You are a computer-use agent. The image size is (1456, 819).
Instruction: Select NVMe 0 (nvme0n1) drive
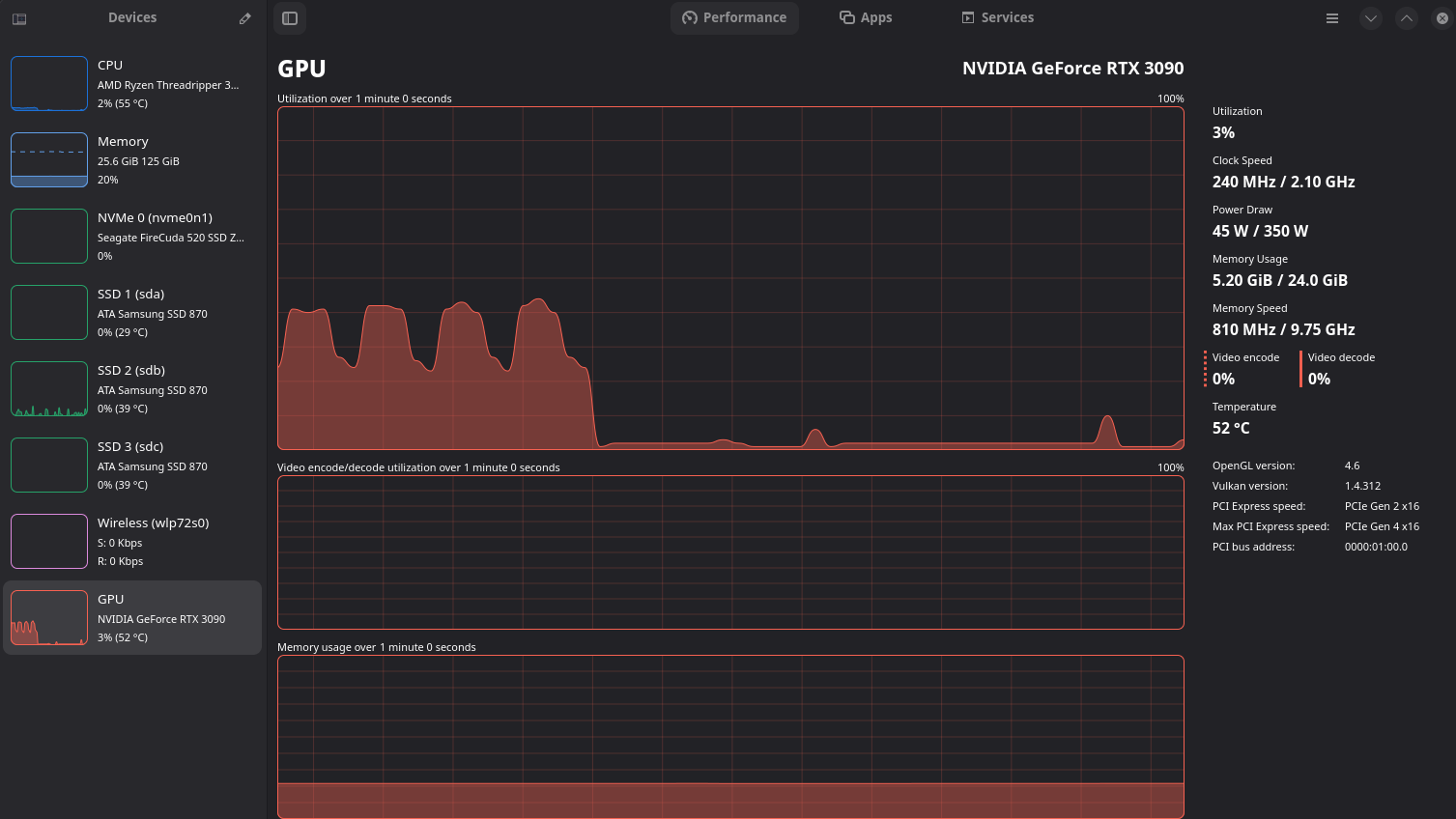point(132,237)
